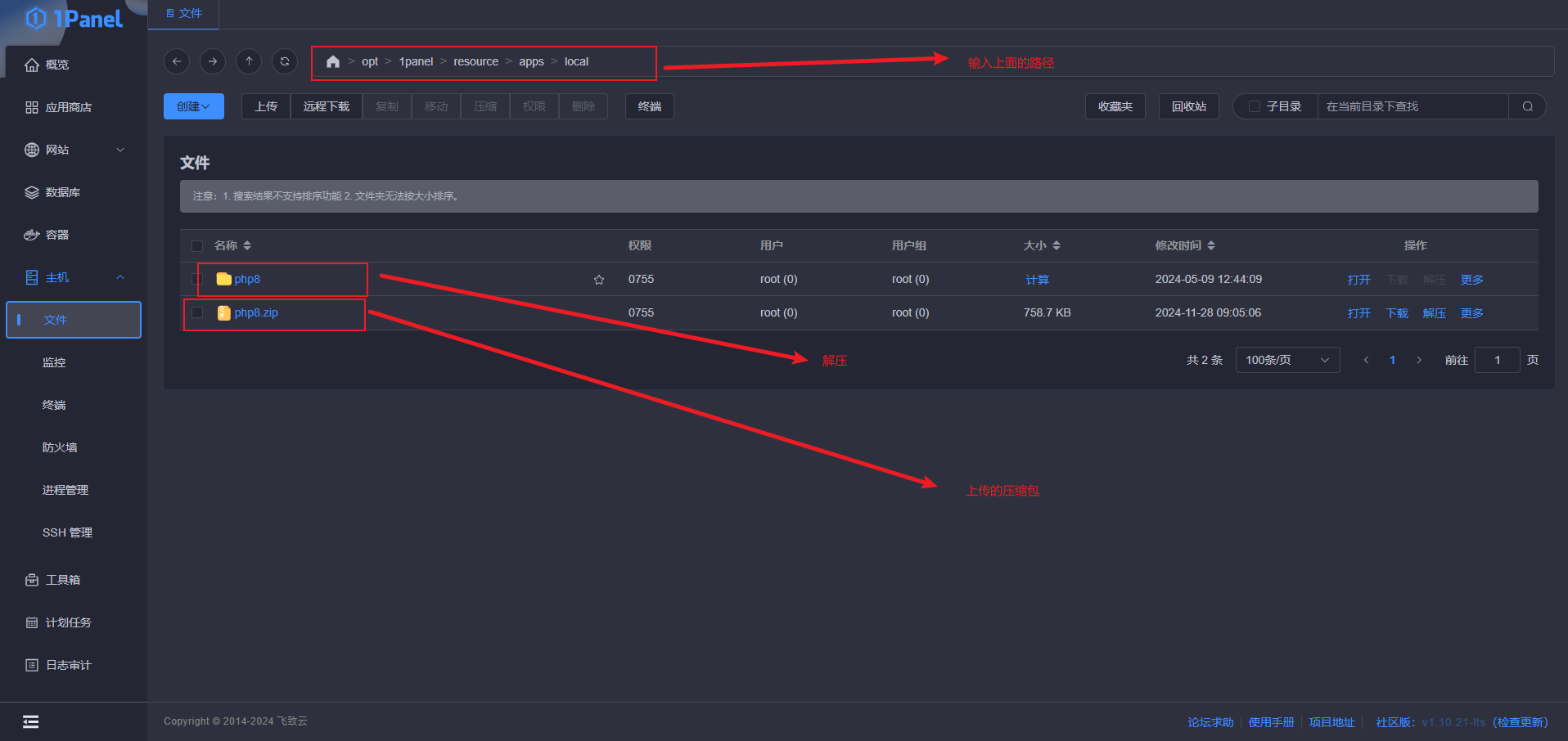Viewport: 1568px width, 741px height.
Task: Select 文件 in the sidebar
Action: pos(74,320)
